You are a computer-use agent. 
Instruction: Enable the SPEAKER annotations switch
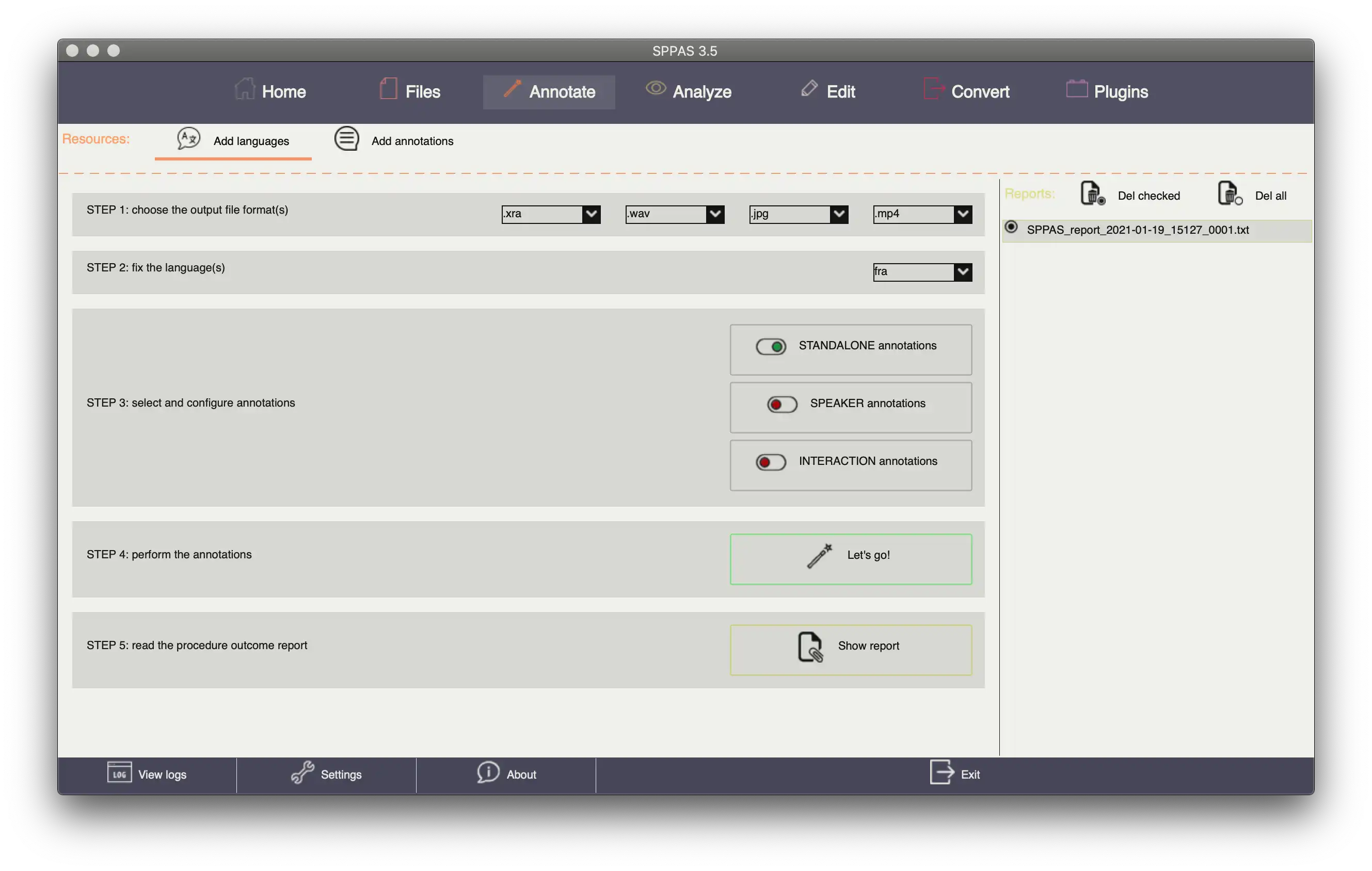(x=781, y=405)
